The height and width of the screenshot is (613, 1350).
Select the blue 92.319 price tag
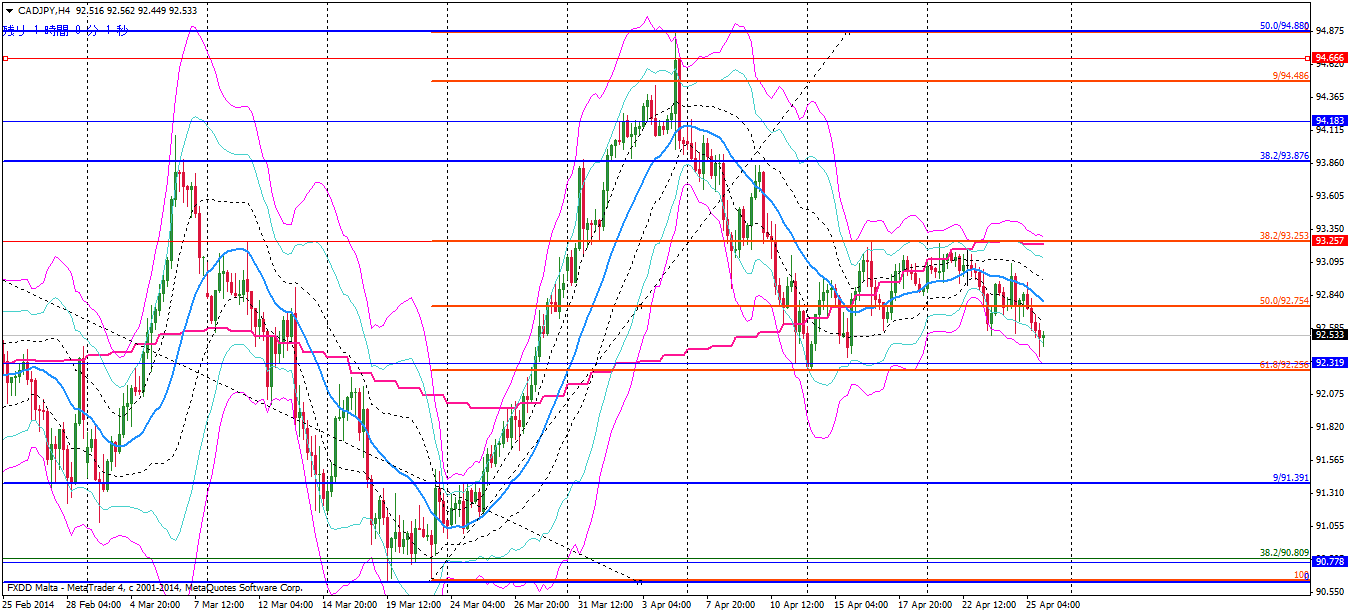coord(1330,363)
